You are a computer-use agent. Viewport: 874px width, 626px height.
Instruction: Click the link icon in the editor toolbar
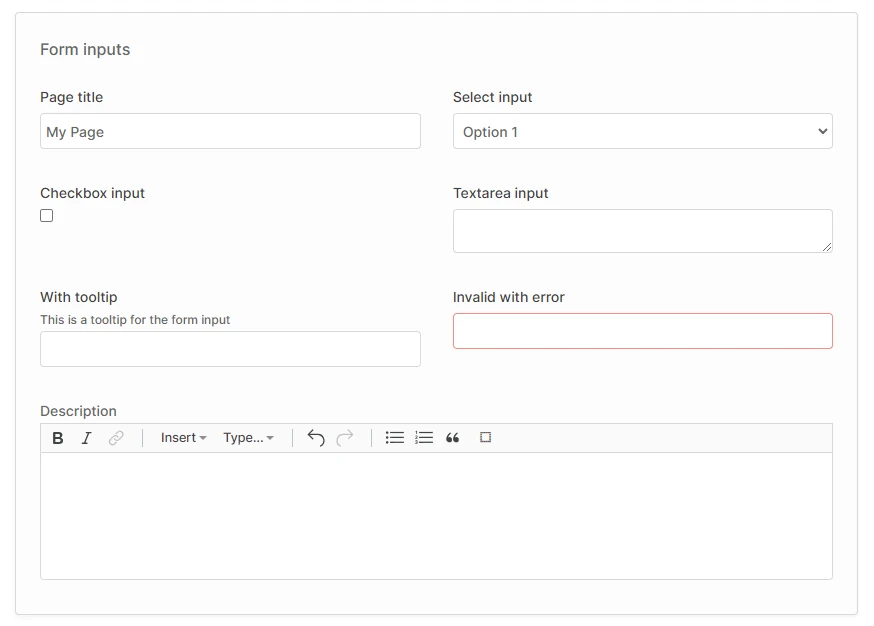click(x=116, y=437)
